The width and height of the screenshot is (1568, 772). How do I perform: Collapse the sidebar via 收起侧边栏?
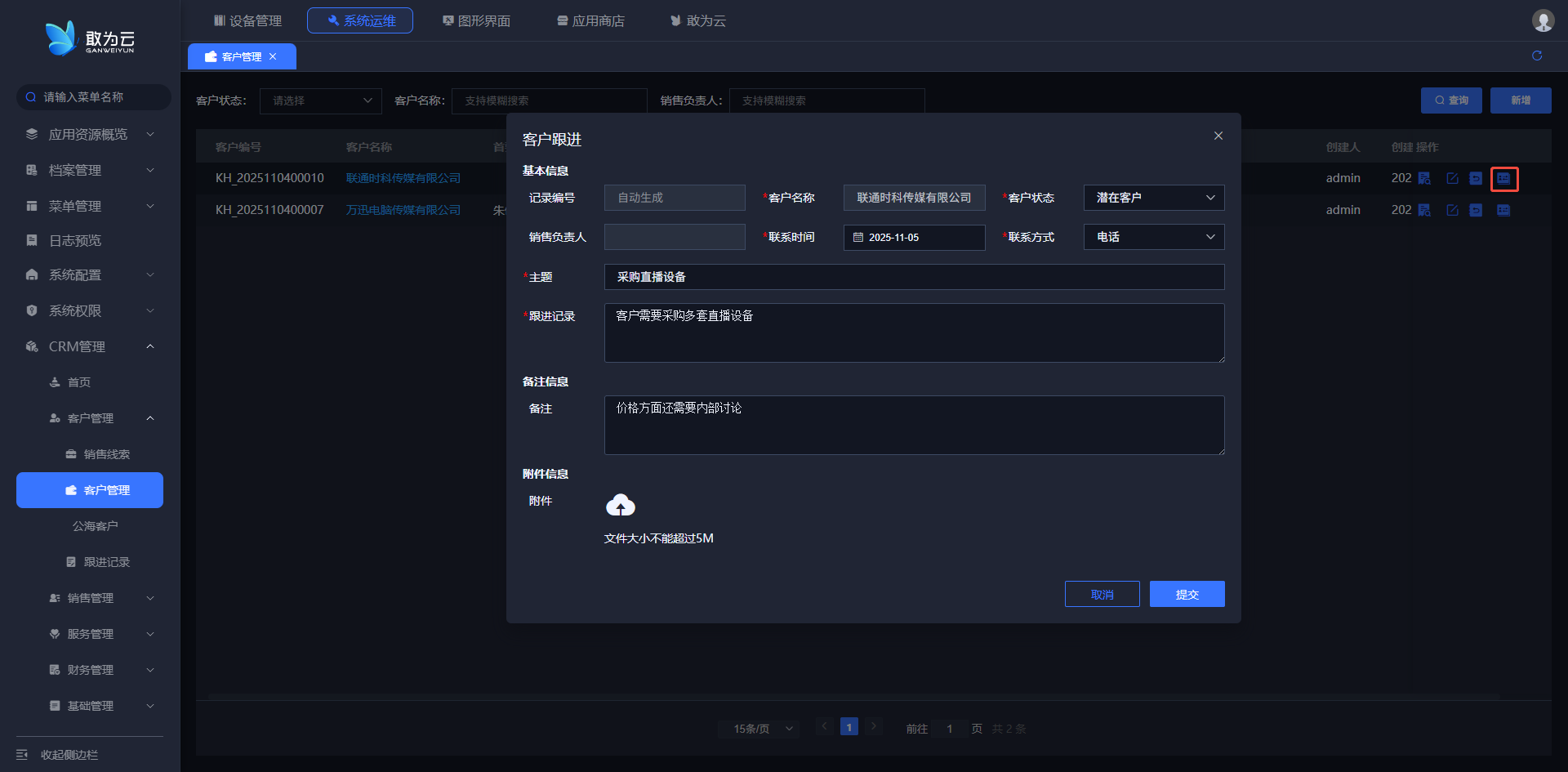click(69, 754)
